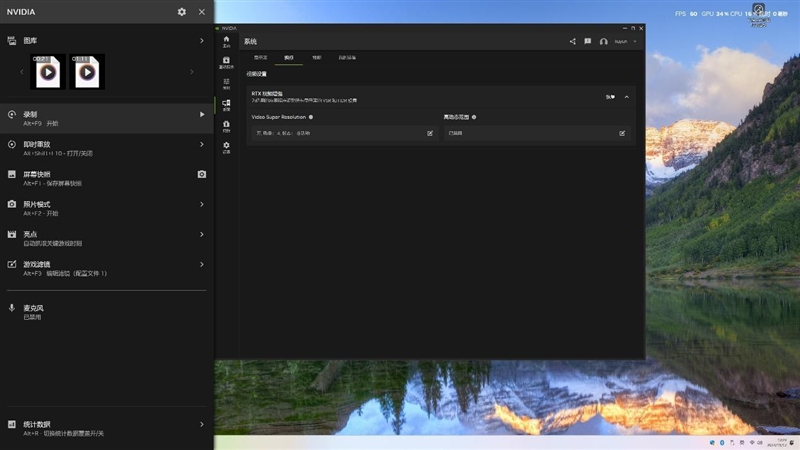Click the feedback message icon
800x450 pixels.
click(x=588, y=42)
